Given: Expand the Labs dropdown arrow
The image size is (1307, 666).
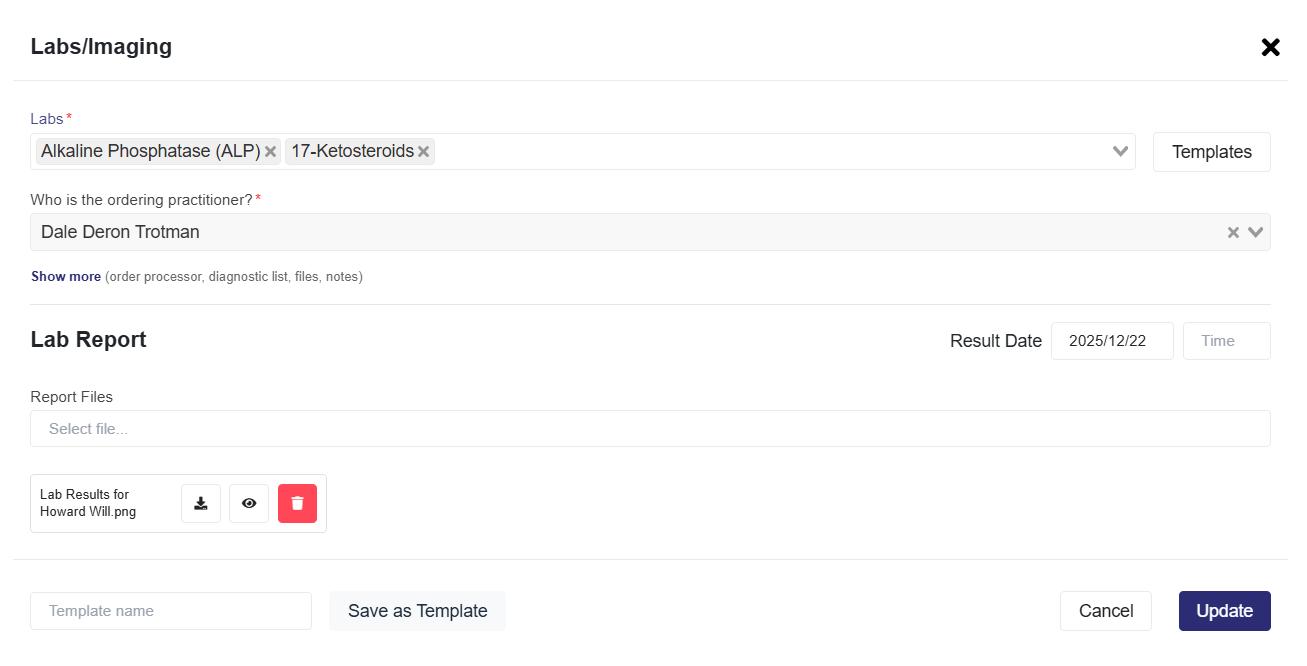Looking at the screenshot, I should (1121, 152).
